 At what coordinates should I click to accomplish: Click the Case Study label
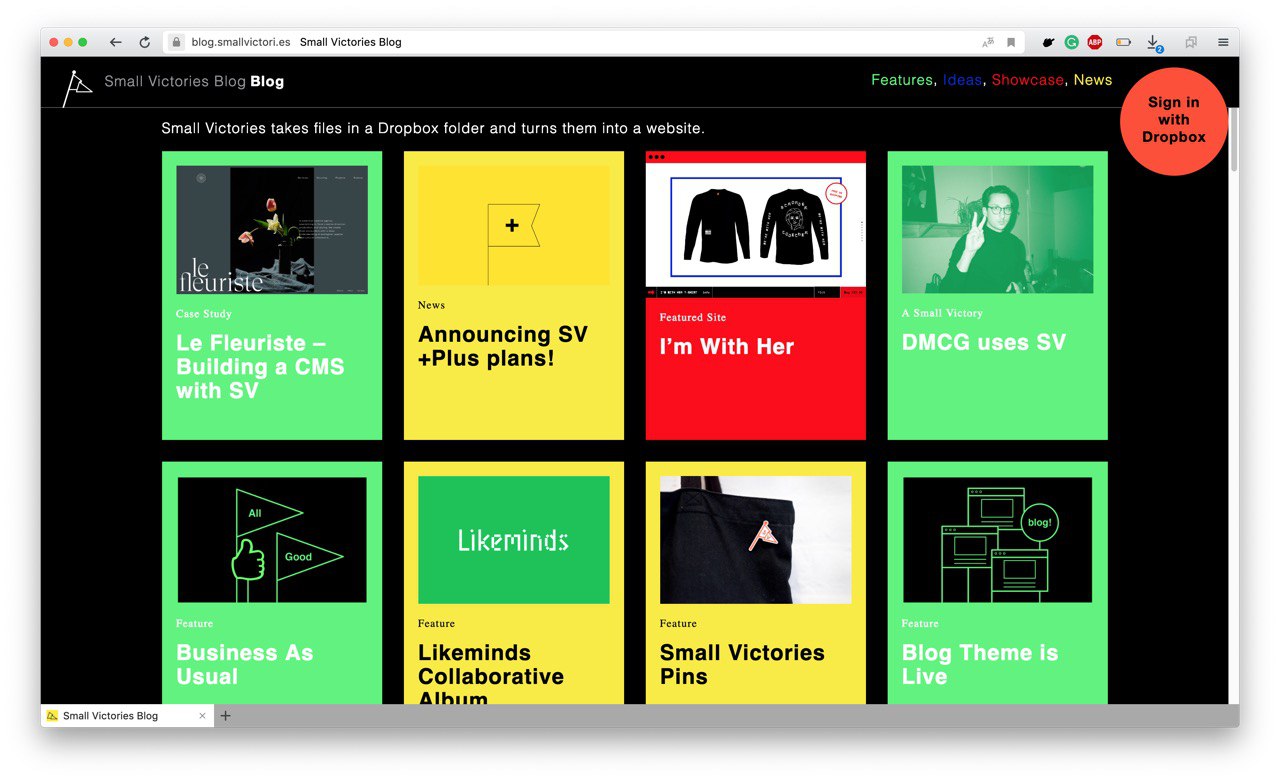tap(204, 314)
